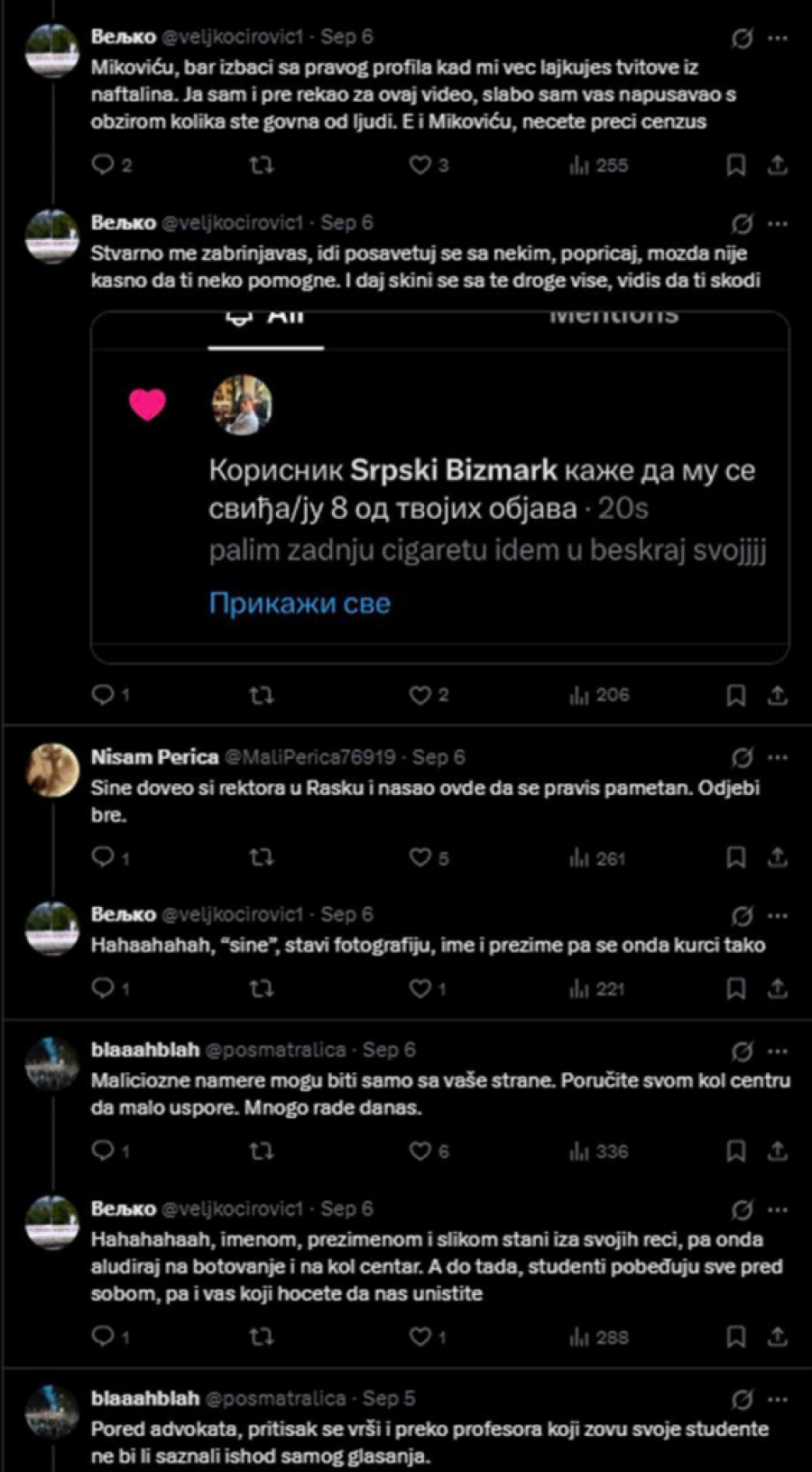Open more options on first Вељко tweet

777,39
